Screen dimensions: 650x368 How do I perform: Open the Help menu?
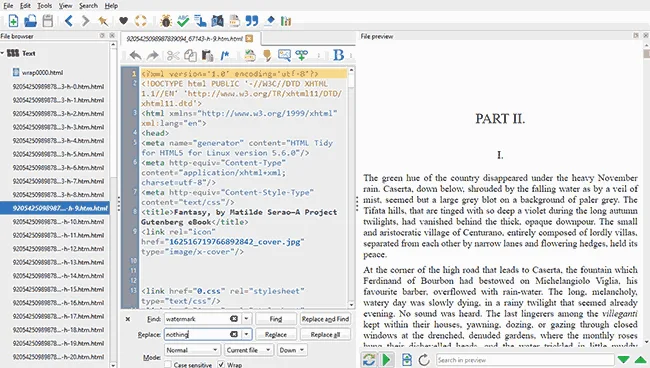click(111, 6)
